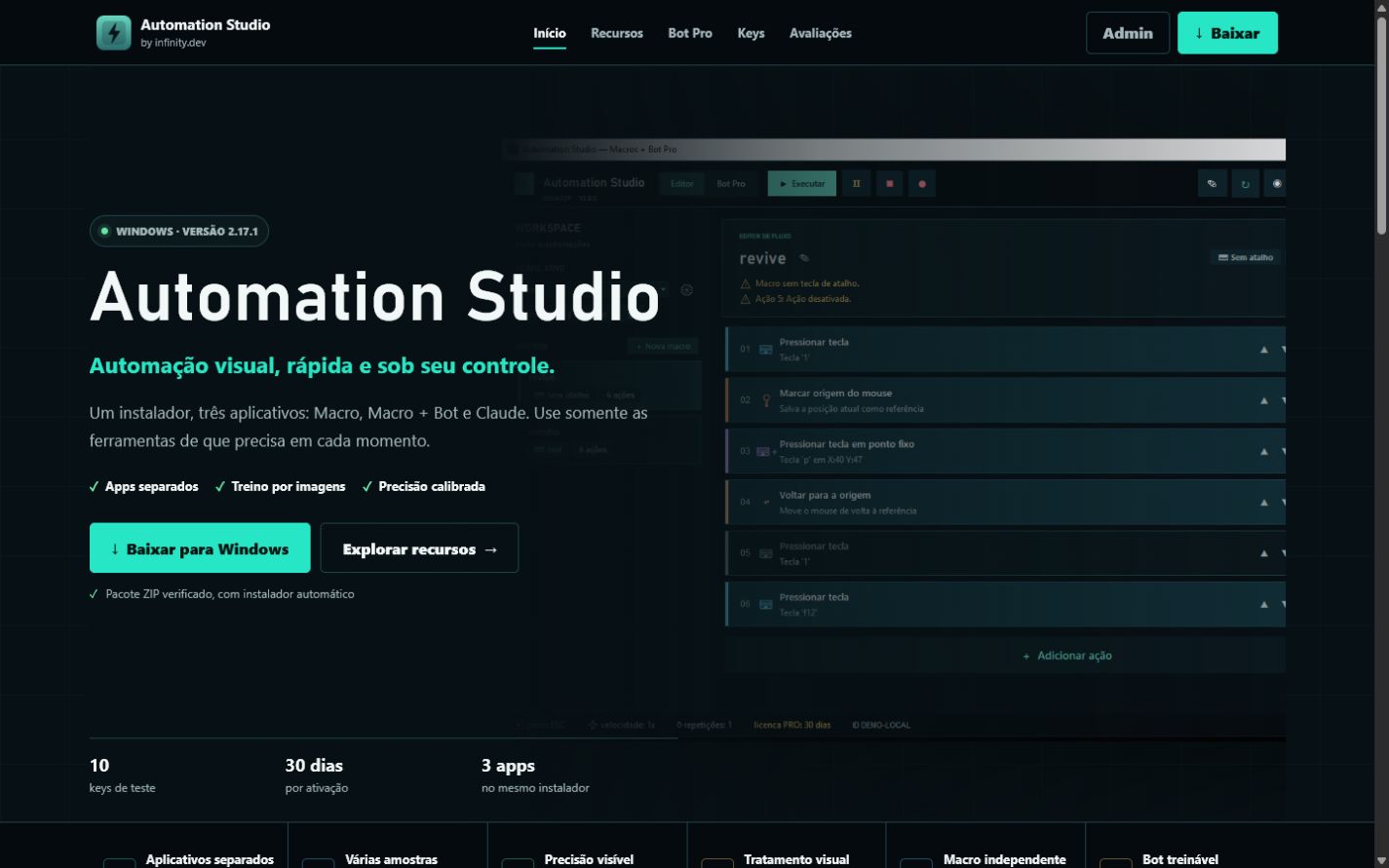Click the Windows Versão 2.17.1 badge
The width and height of the screenshot is (1389, 868).
(179, 231)
